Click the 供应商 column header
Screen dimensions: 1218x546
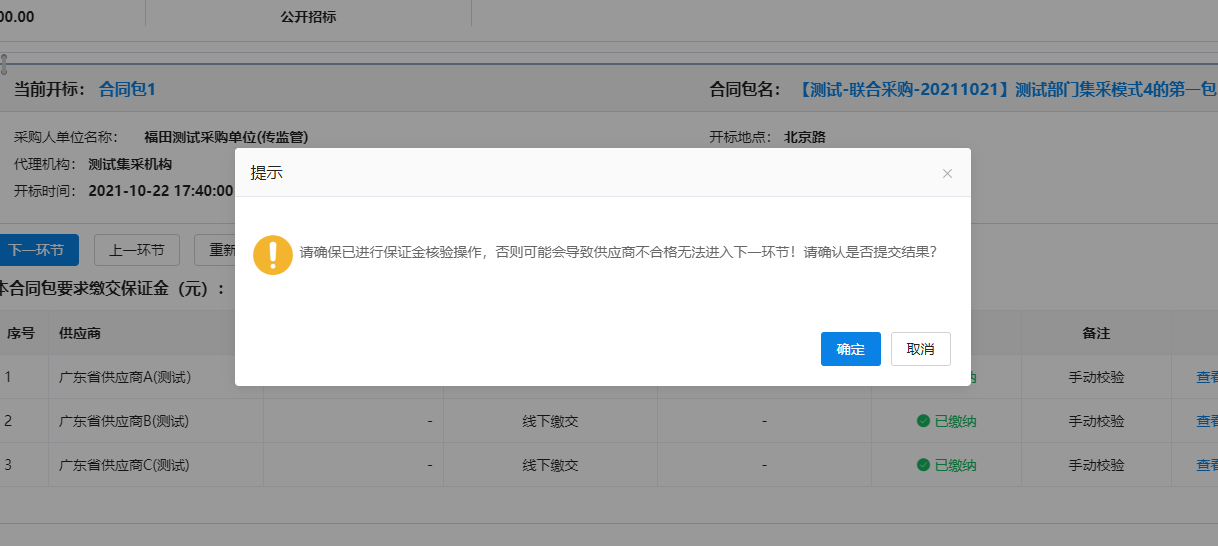(x=80, y=333)
